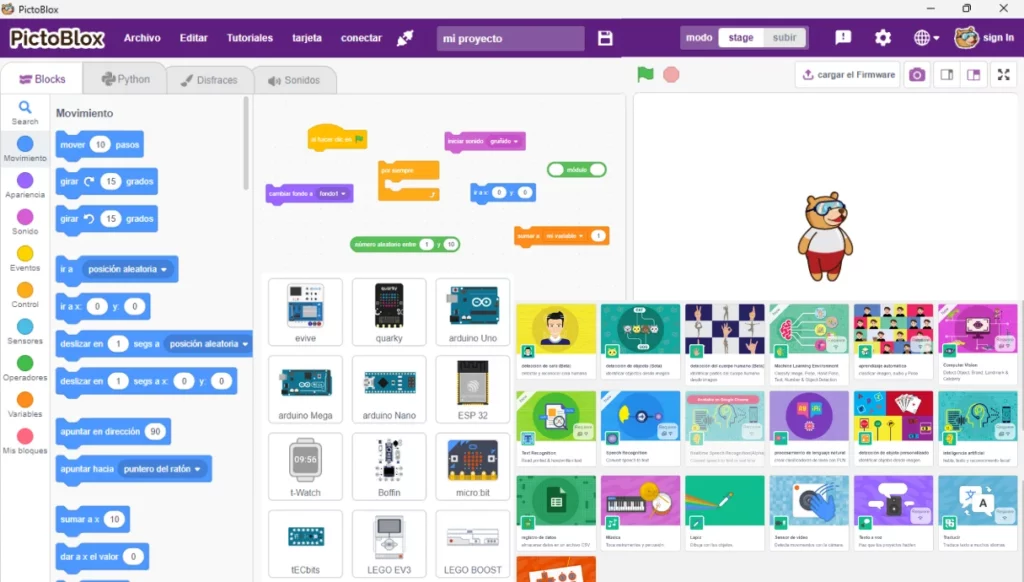Viewport: 1024px width, 582px height.
Task: Click the block palette vertical scrollbar
Action: pyautogui.click(x=246, y=143)
